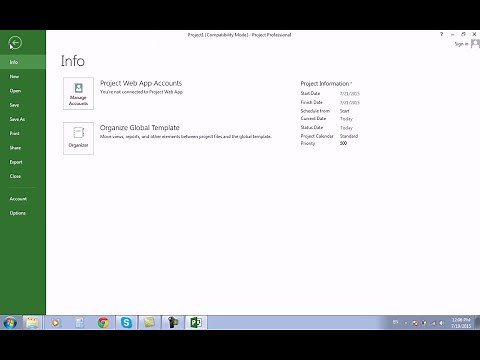Open the Print page
Viewport: 480px width, 360px height.
[23, 133]
